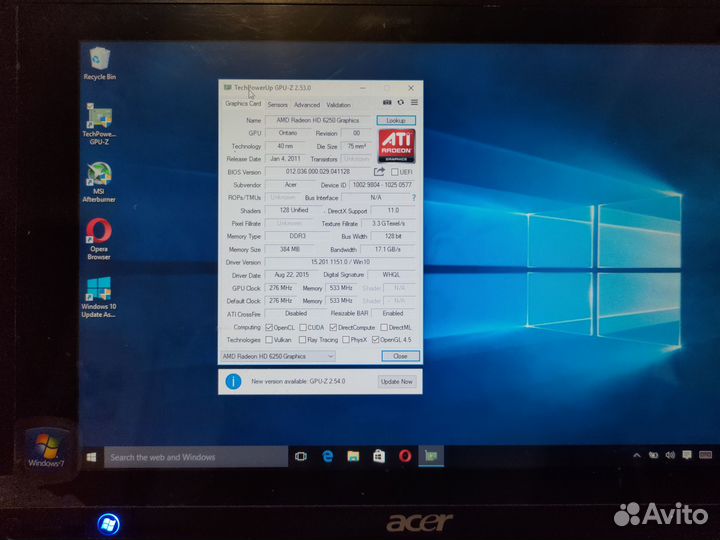Open the TechPowerUp GPU-Z desktop shortcut

(x=99, y=124)
